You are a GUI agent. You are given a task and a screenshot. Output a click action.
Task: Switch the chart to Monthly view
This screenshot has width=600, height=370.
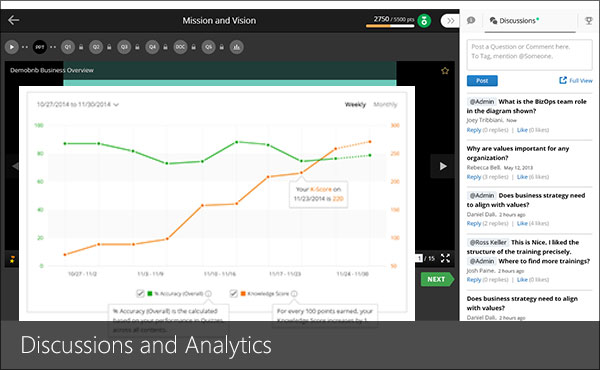[385, 104]
